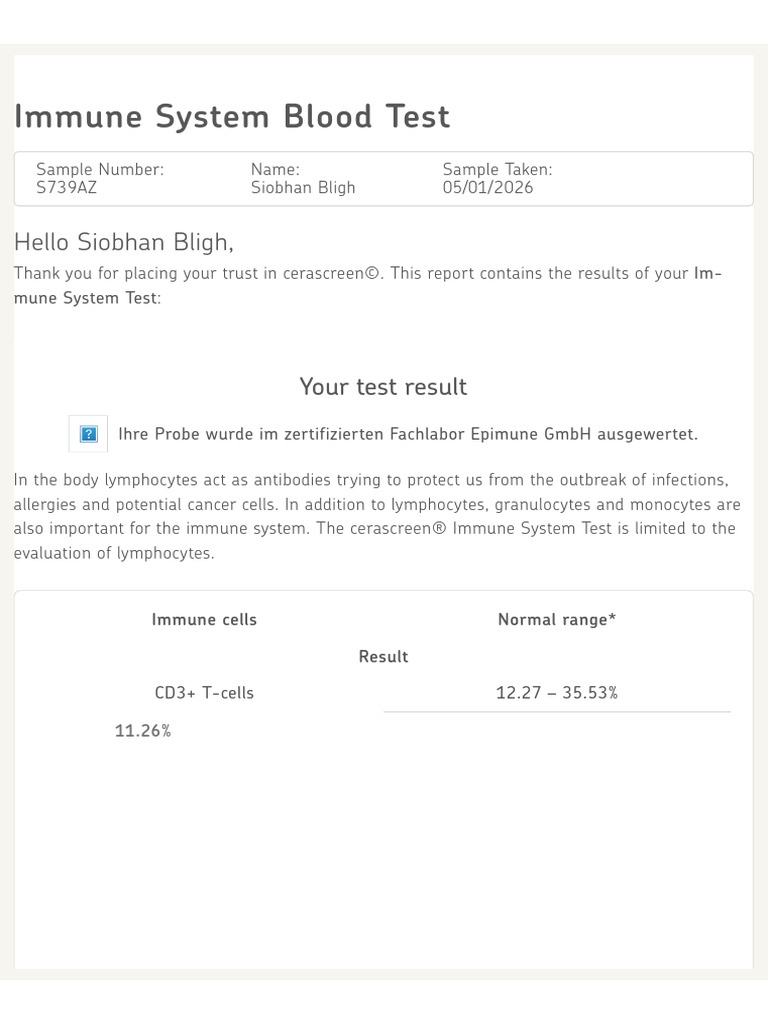Viewport: 768px width, 1024px height.
Task: Click the normal range value 12.27 – 35.53%
Action: point(557,693)
